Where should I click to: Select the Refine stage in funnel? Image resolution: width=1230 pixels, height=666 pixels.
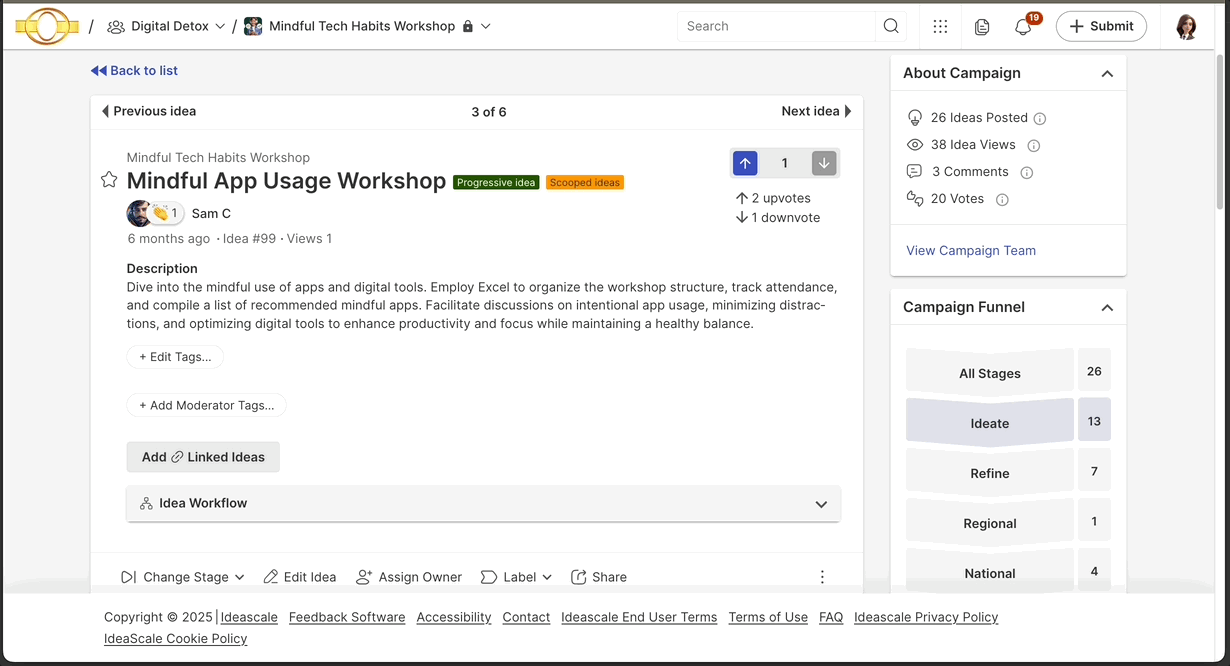(989, 473)
